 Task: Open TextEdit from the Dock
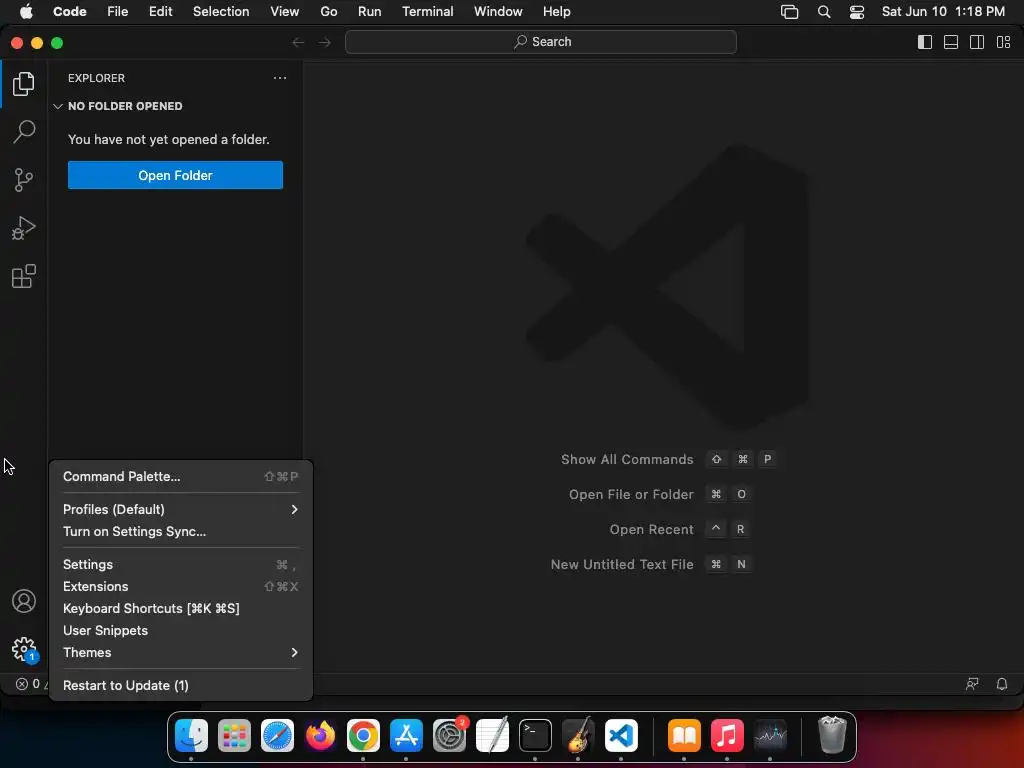[x=492, y=736]
